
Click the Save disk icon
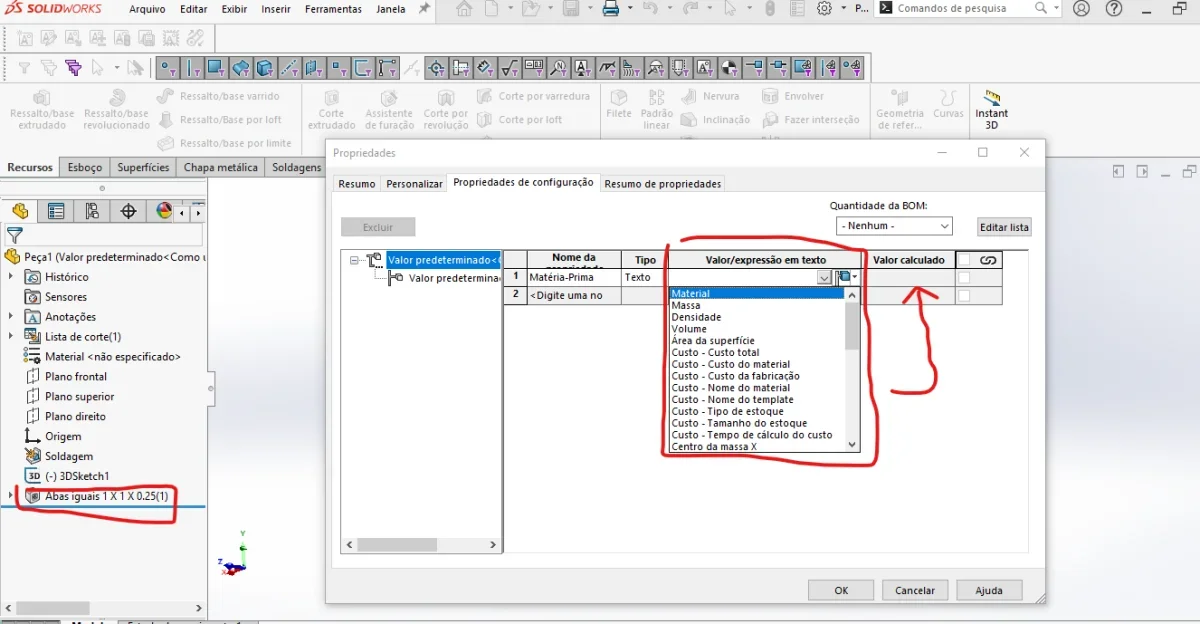click(x=571, y=9)
